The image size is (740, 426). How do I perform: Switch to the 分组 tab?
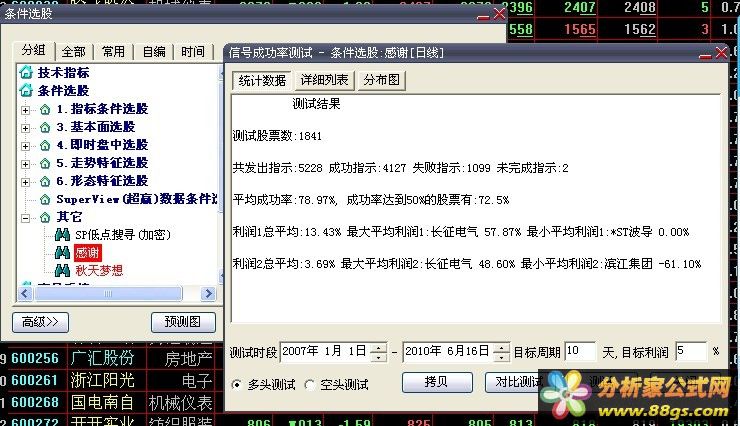coord(34,50)
